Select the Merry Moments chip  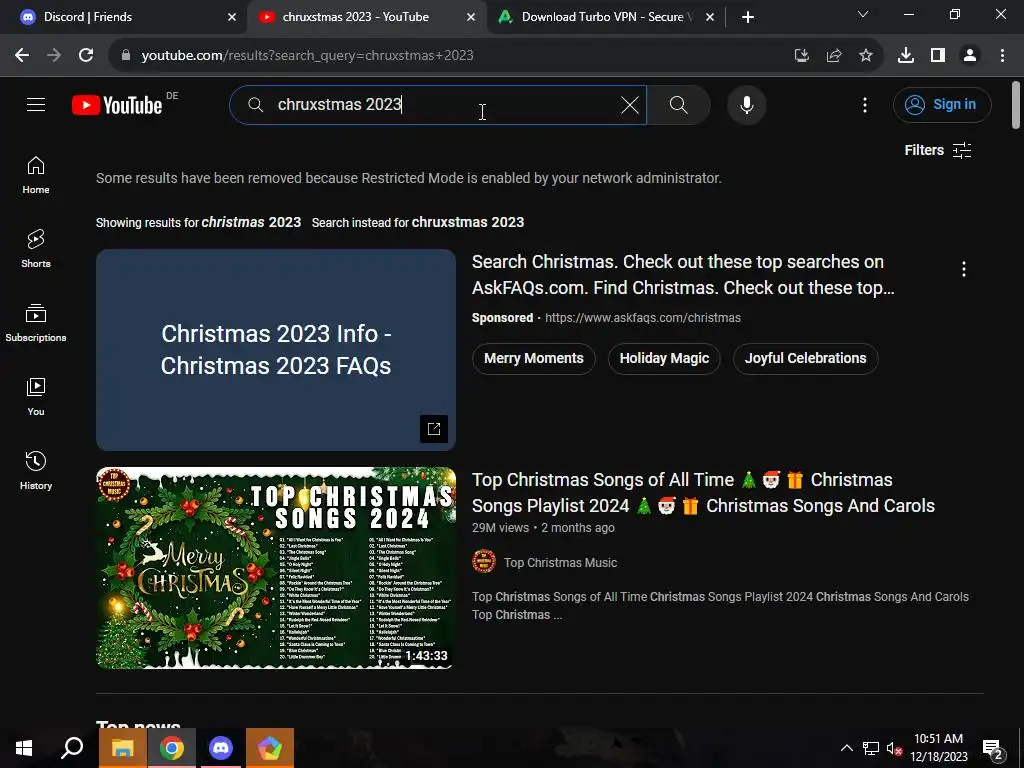pos(534,359)
